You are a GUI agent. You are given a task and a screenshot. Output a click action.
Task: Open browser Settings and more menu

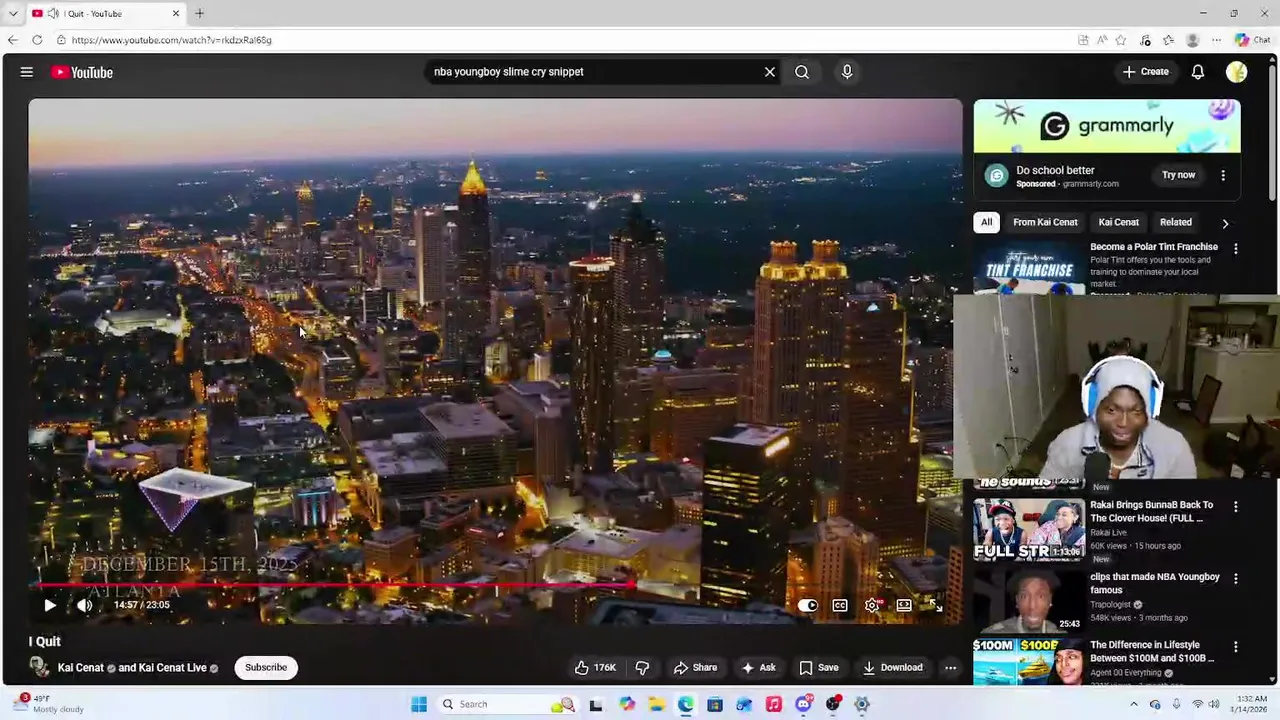coord(1216,40)
